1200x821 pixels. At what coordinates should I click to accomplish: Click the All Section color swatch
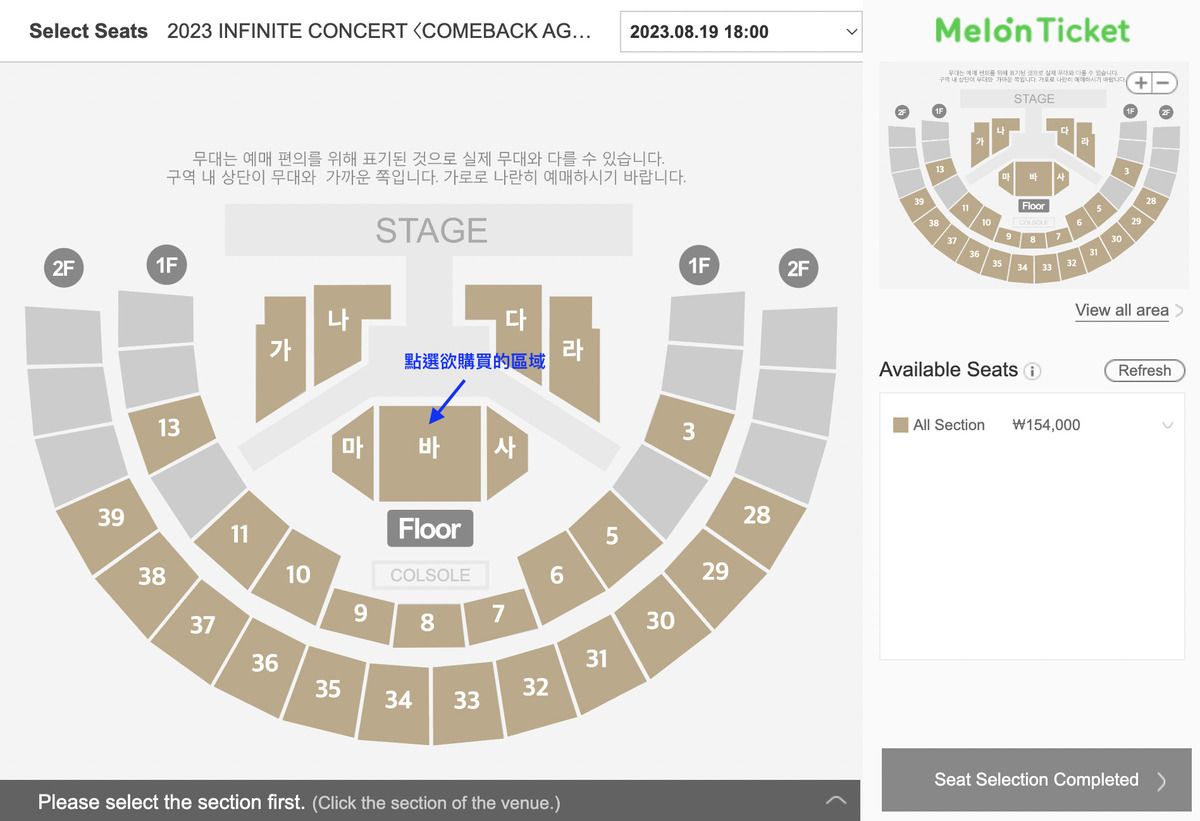tap(900, 425)
